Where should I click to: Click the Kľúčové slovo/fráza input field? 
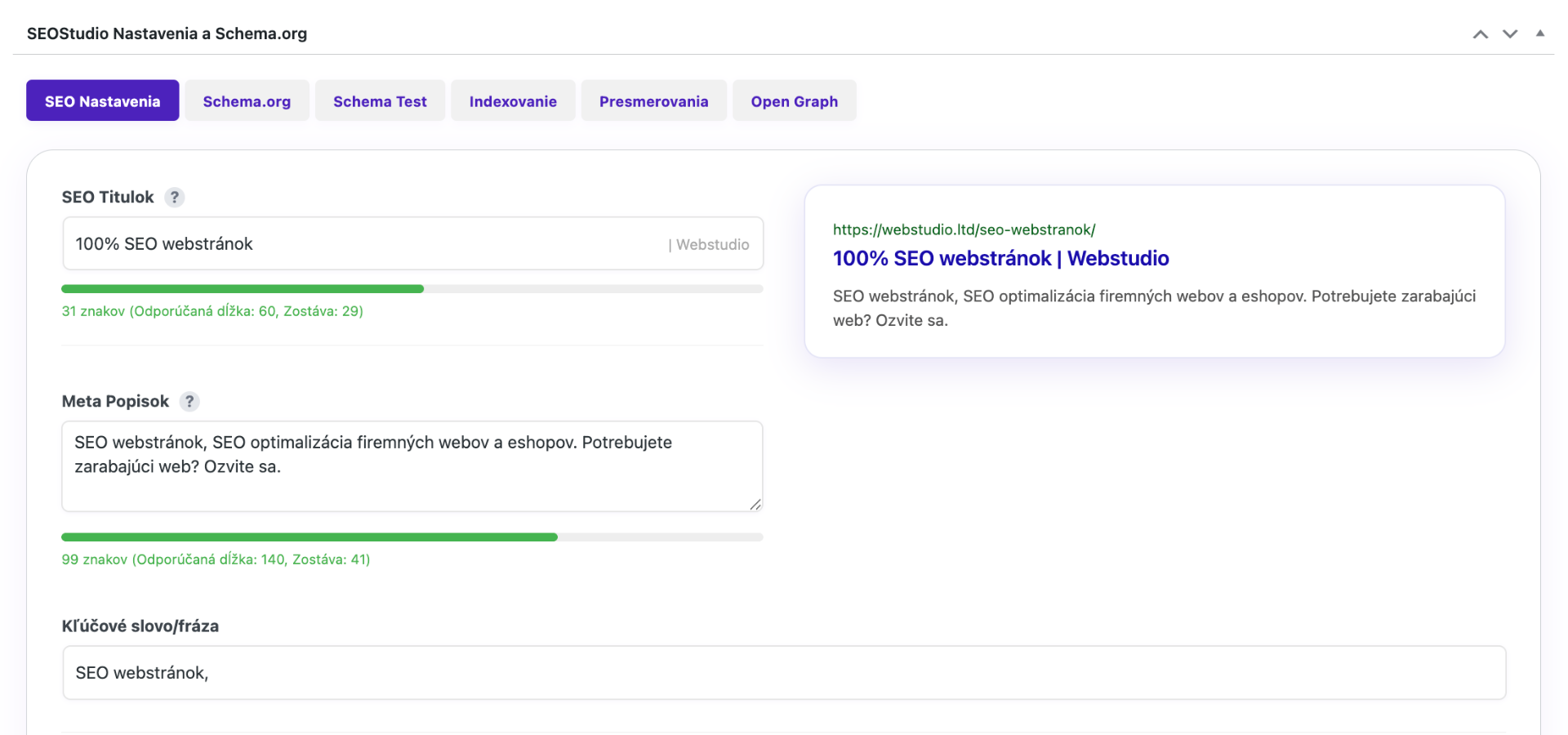click(784, 673)
